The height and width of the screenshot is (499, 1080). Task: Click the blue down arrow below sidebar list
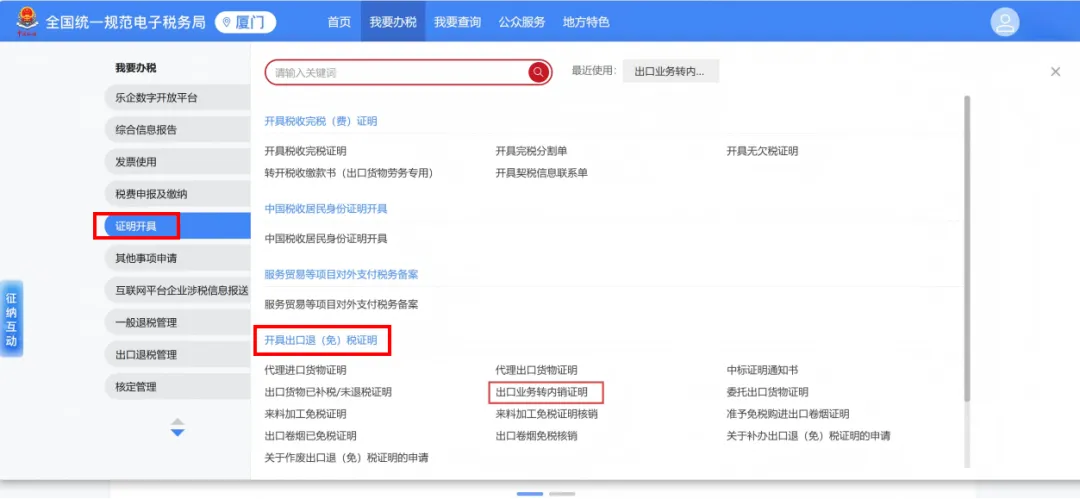pos(178,432)
